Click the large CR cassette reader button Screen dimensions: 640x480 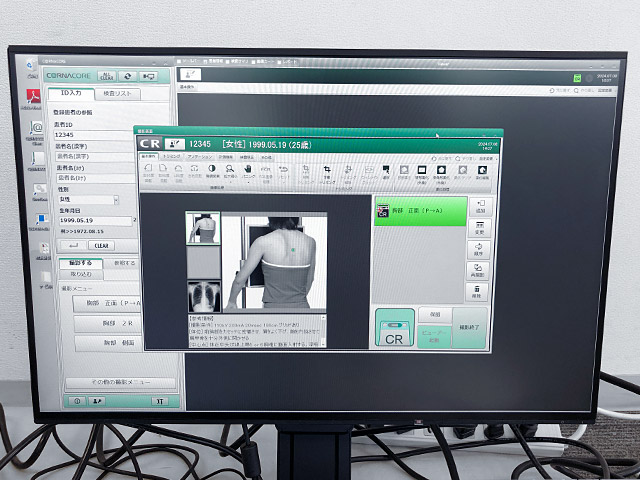(x=394, y=328)
